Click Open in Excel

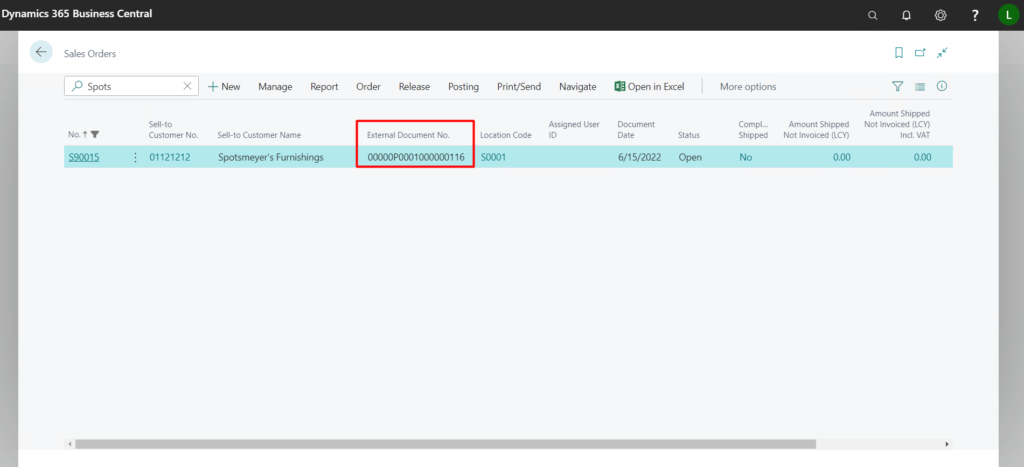point(649,86)
